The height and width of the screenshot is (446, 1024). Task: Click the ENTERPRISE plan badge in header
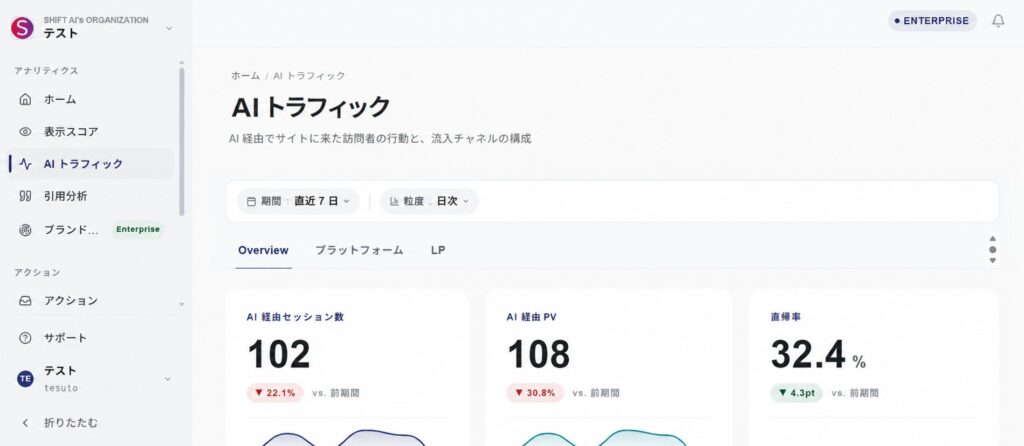[932, 21]
